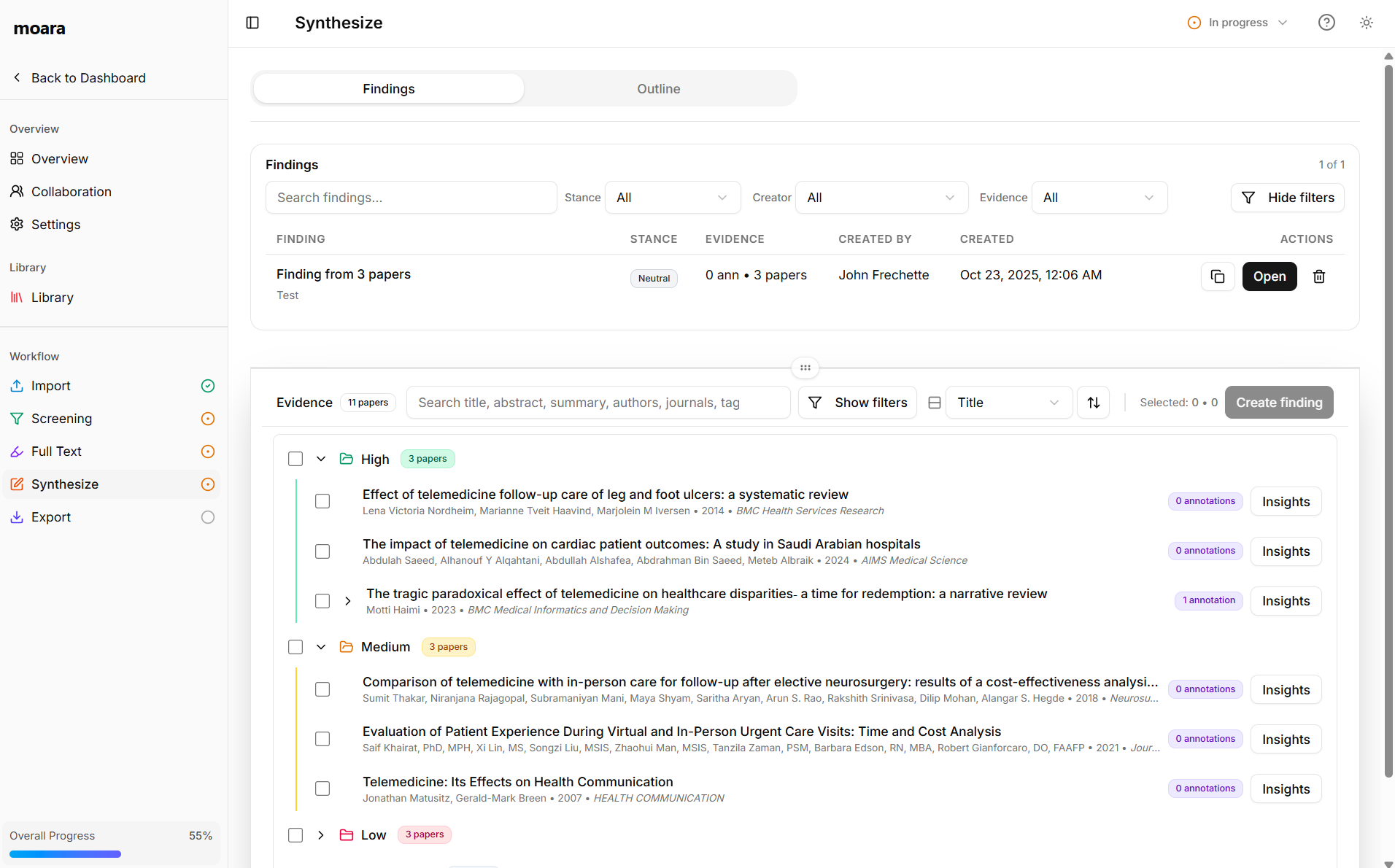The image size is (1395, 868).
Task: Select the Screening funnel icon in sidebar
Action: pyautogui.click(x=17, y=418)
